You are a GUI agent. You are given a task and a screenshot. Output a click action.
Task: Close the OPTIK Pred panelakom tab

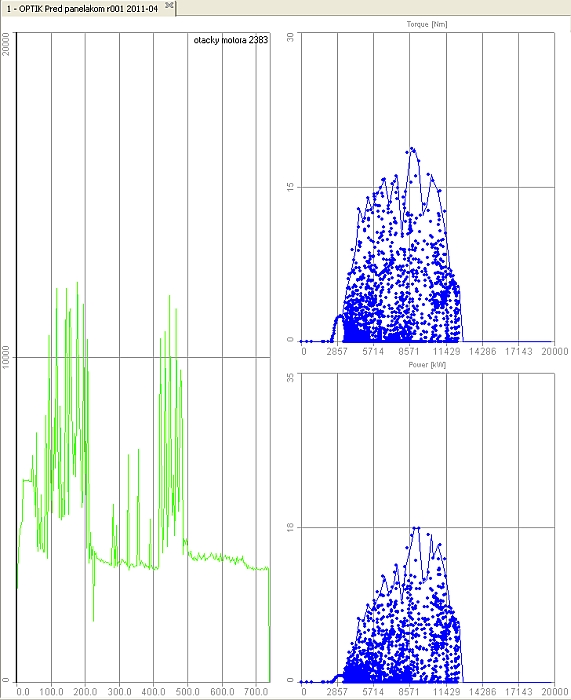point(169,5)
